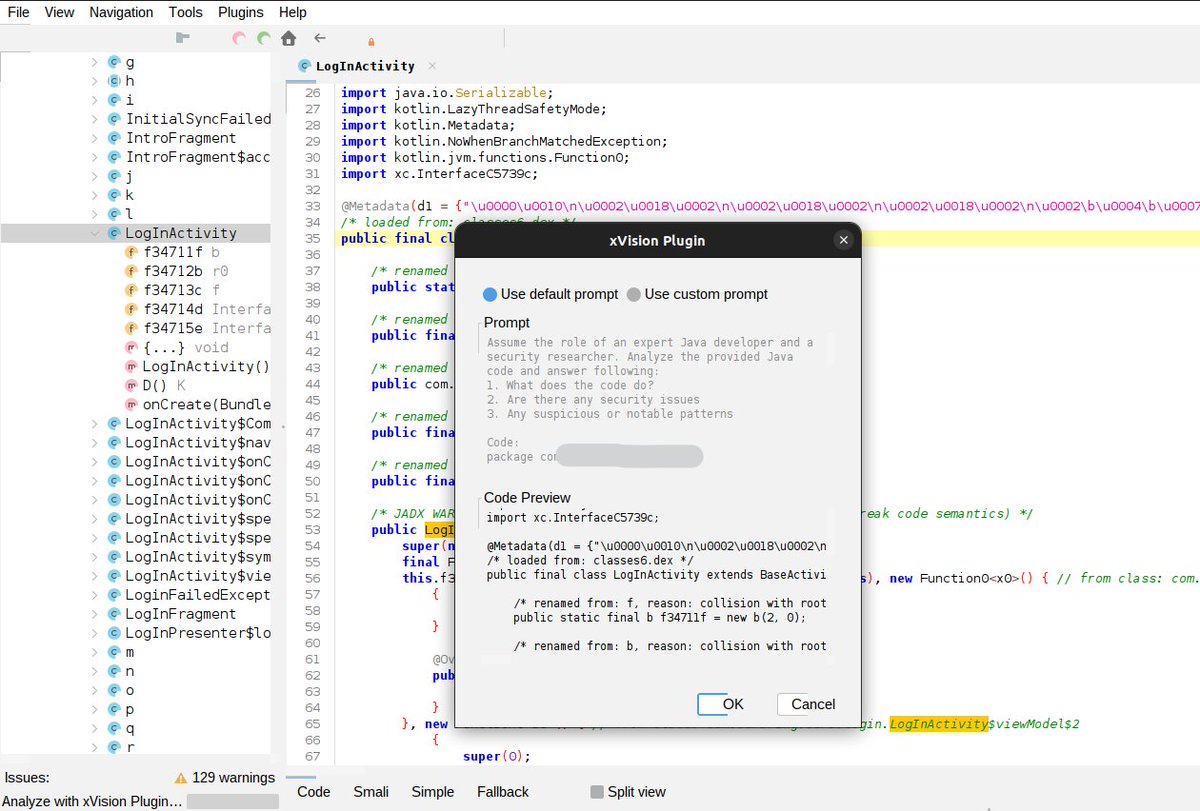Click the flag bookmark icon in toolbar
Screen dimensions: 1200x811
pos(183,37)
